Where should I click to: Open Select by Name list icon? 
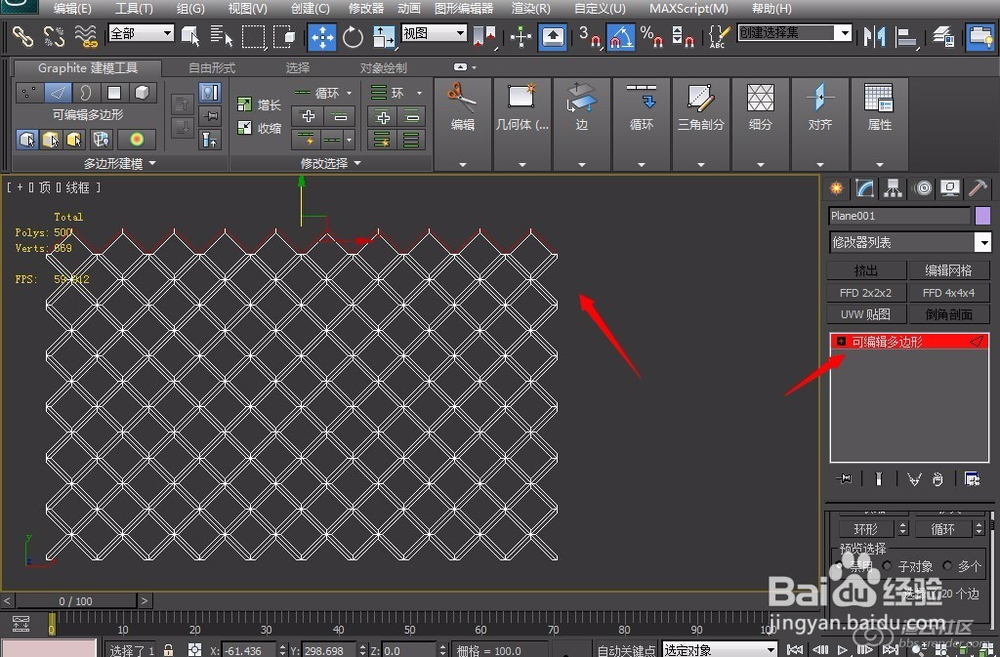pos(221,36)
